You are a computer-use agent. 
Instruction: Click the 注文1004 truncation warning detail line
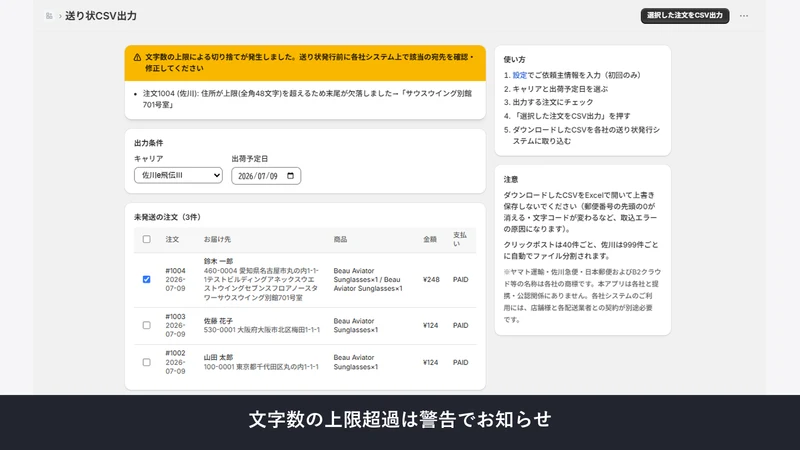(307, 99)
